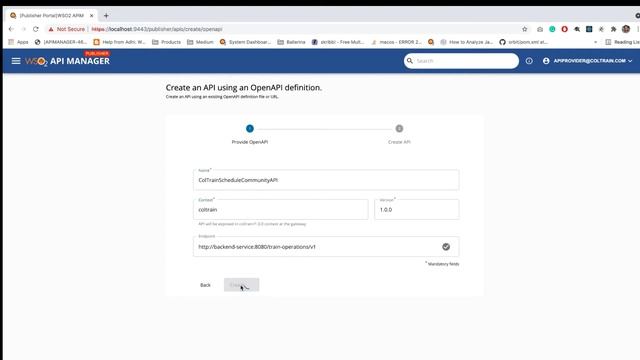Click the green circle extension icon

(552, 29)
